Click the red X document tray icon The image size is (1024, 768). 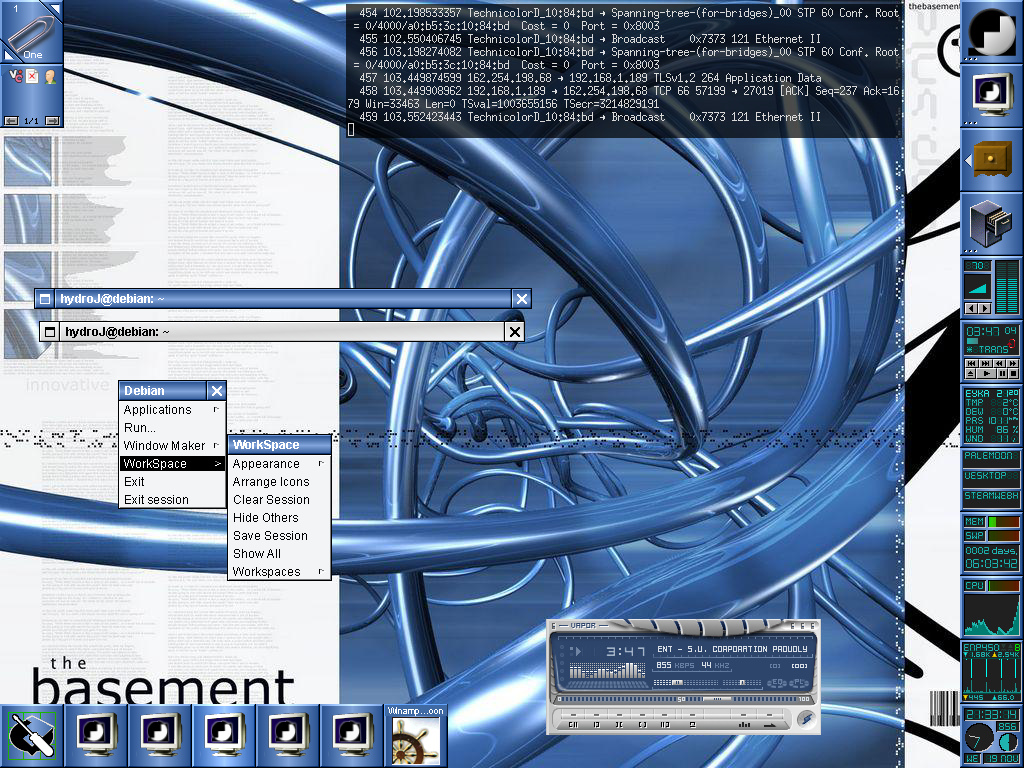pyautogui.click(x=32, y=77)
